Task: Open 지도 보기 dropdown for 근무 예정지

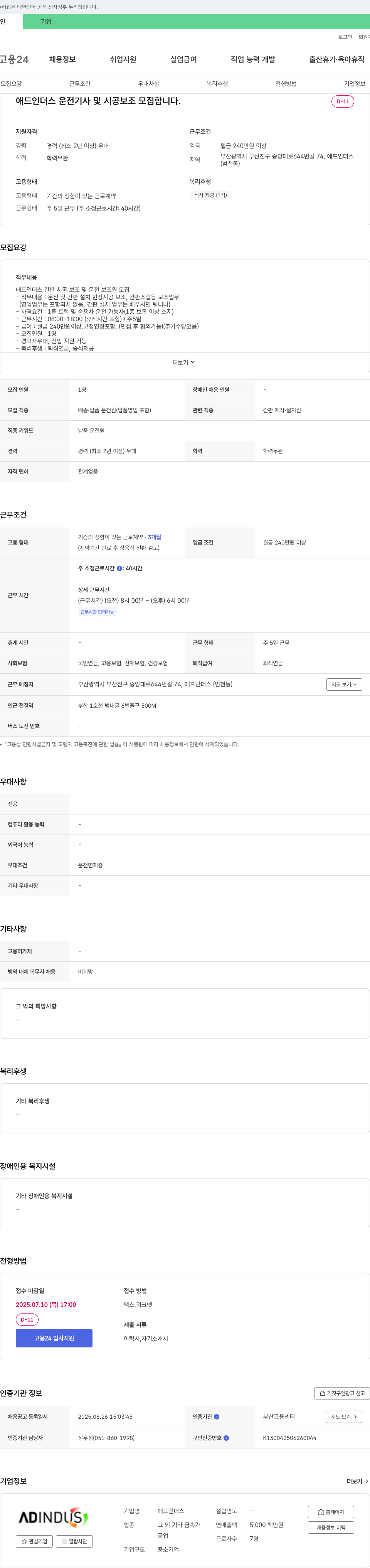Action: coord(345,684)
